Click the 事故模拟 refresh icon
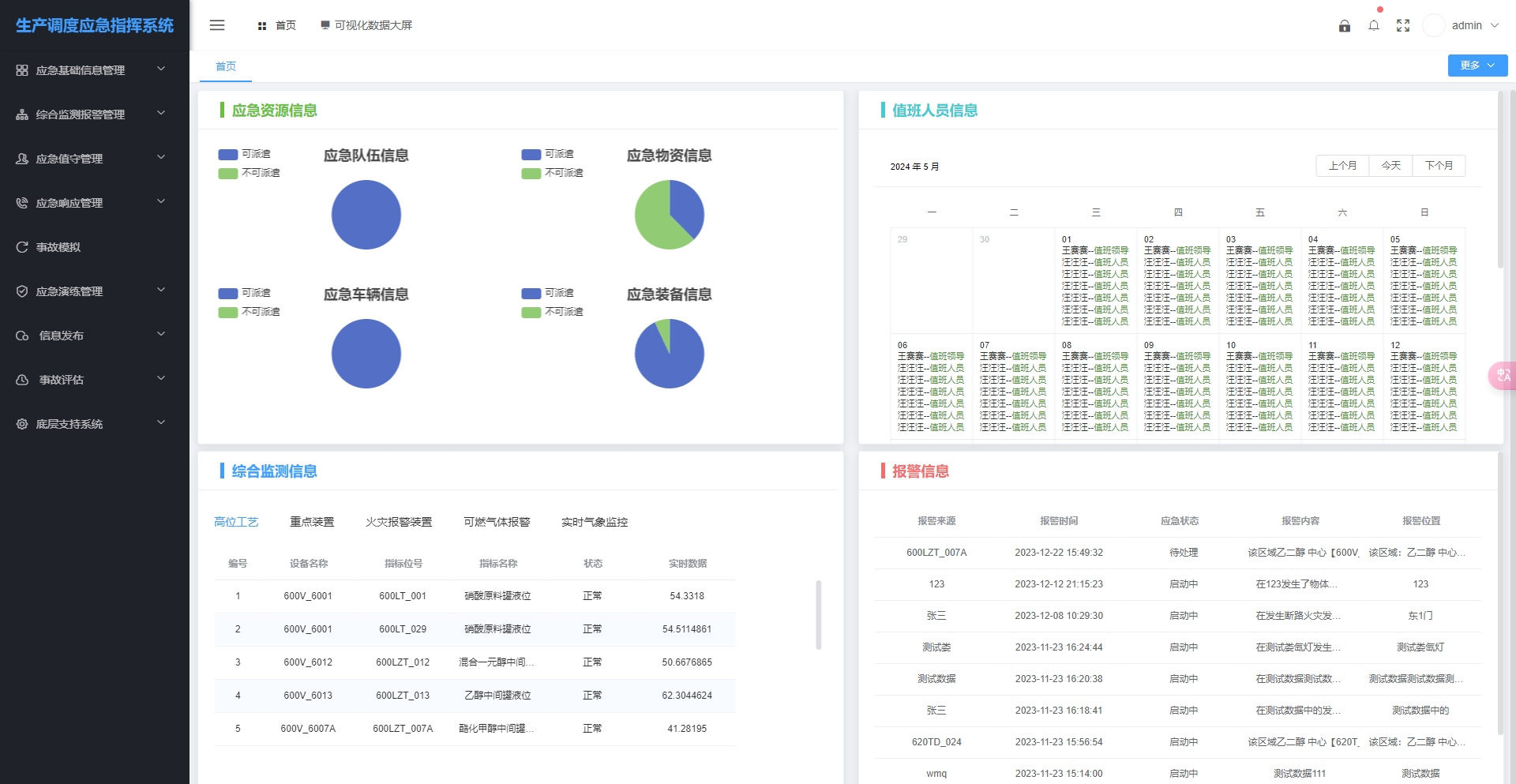Viewport: 1516px width, 784px height. (x=22, y=247)
